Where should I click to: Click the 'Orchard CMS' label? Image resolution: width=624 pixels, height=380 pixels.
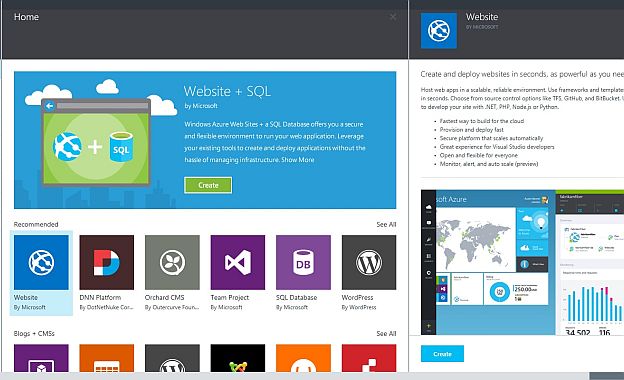[x=165, y=297]
